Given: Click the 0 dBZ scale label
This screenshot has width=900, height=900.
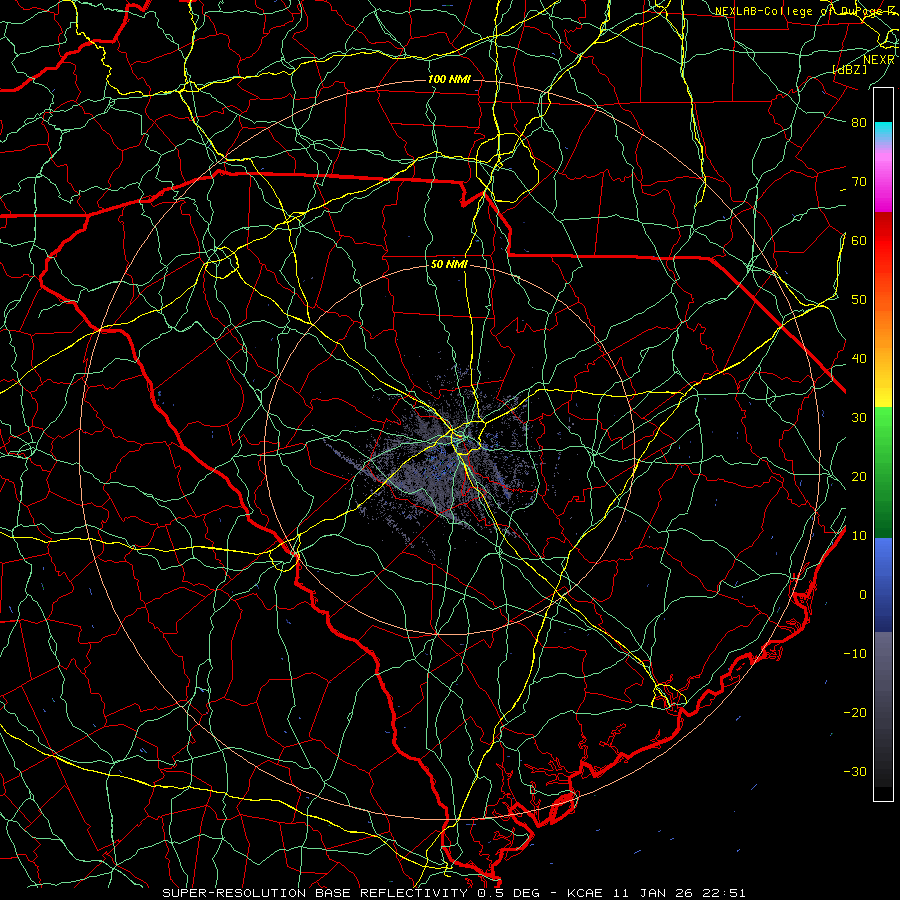Looking at the screenshot, I should [x=863, y=595].
